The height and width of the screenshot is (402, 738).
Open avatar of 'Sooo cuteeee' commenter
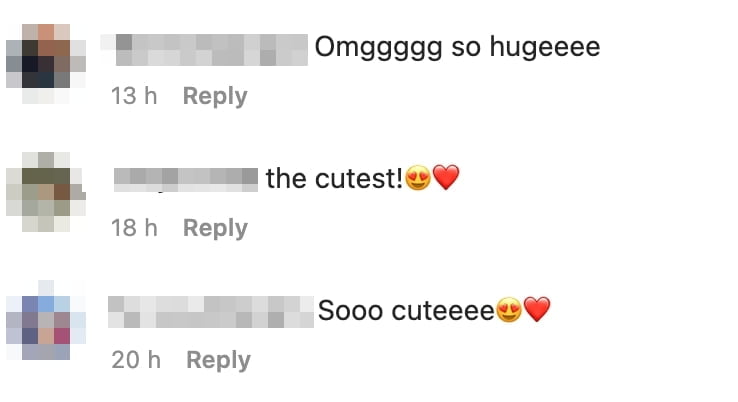46,320
